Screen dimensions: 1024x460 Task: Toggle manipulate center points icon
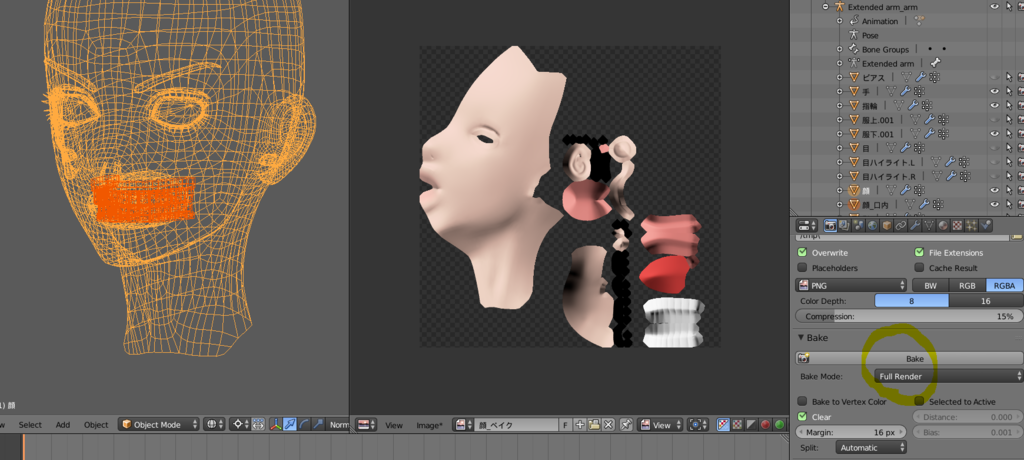coord(257,425)
